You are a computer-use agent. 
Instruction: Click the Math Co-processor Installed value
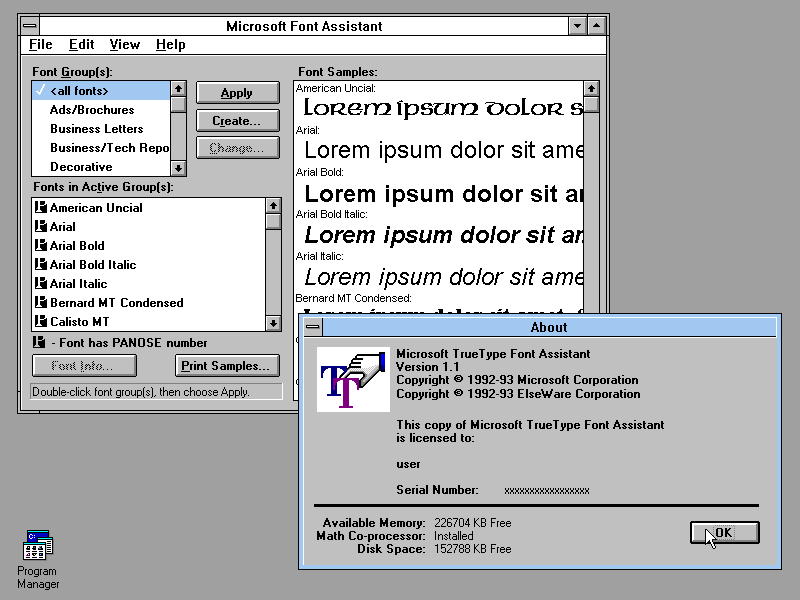click(454, 536)
